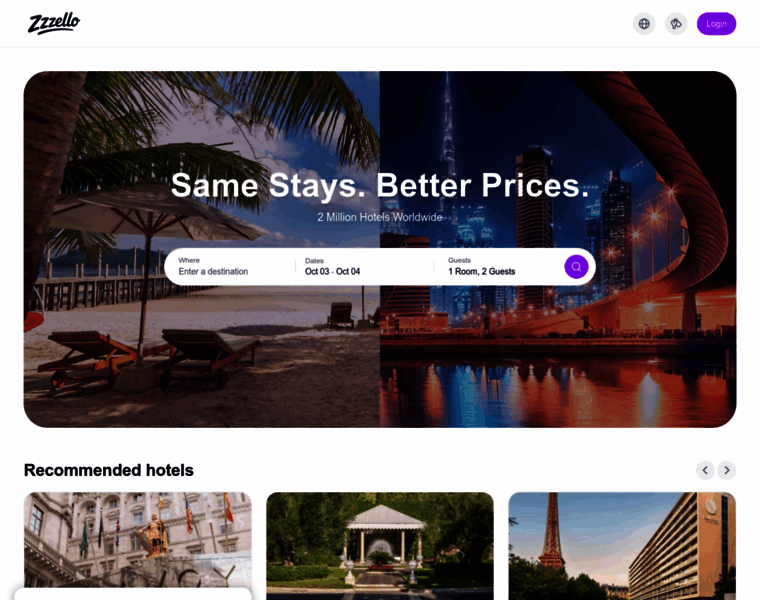
Task: Click the 'Recommended hotels' heading
Action: click(x=109, y=470)
